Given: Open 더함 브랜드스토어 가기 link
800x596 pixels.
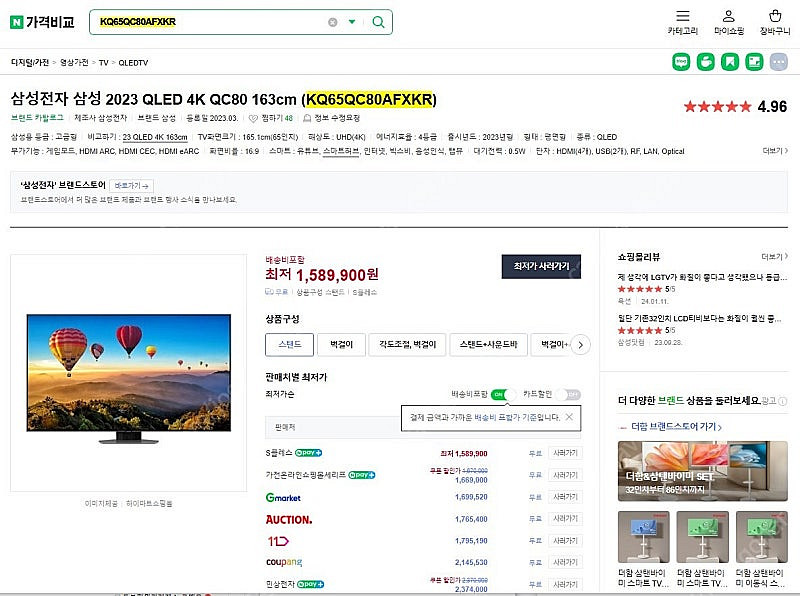Looking at the screenshot, I should pyautogui.click(x=676, y=427).
